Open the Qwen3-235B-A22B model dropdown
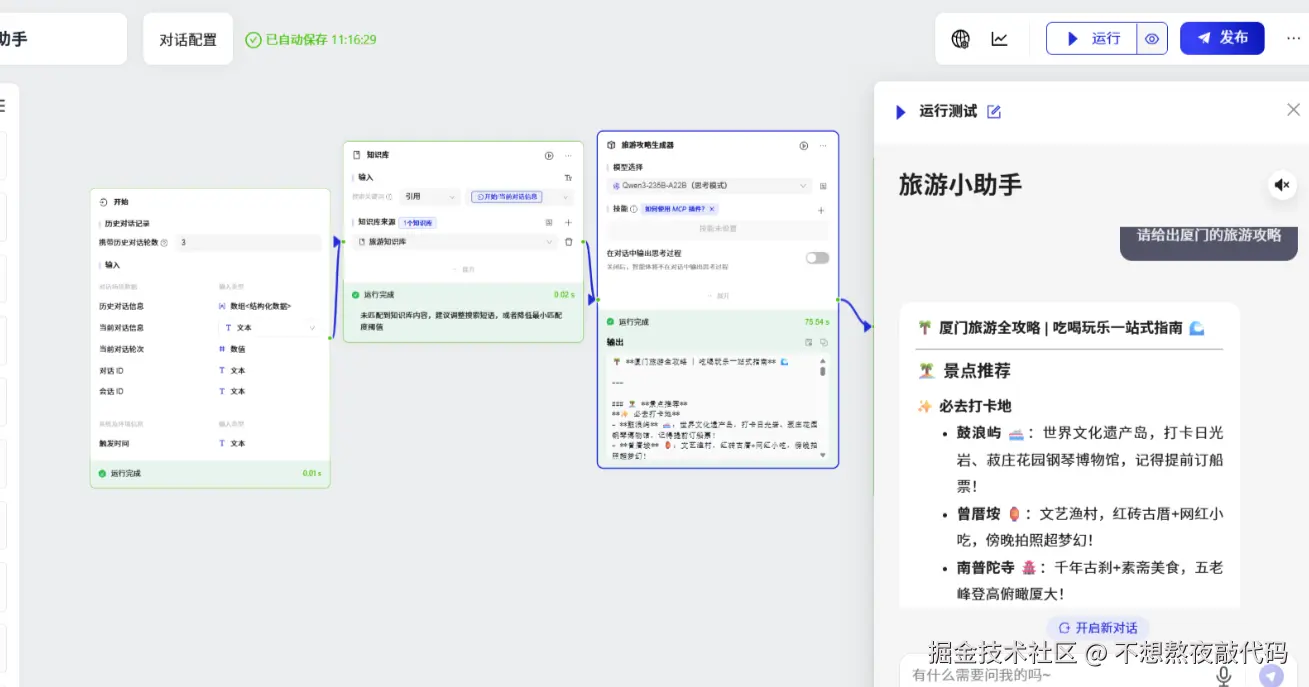Image resolution: width=1309 pixels, height=687 pixels. [x=710, y=185]
